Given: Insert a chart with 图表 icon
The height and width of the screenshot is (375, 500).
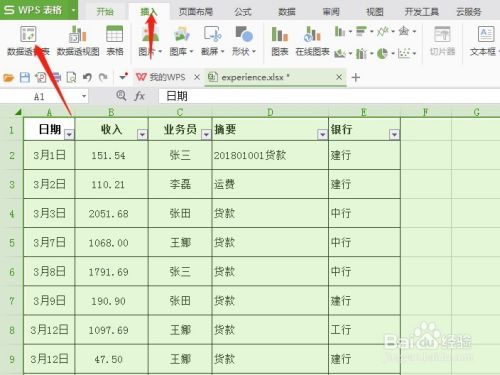Looking at the screenshot, I should tap(280, 34).
